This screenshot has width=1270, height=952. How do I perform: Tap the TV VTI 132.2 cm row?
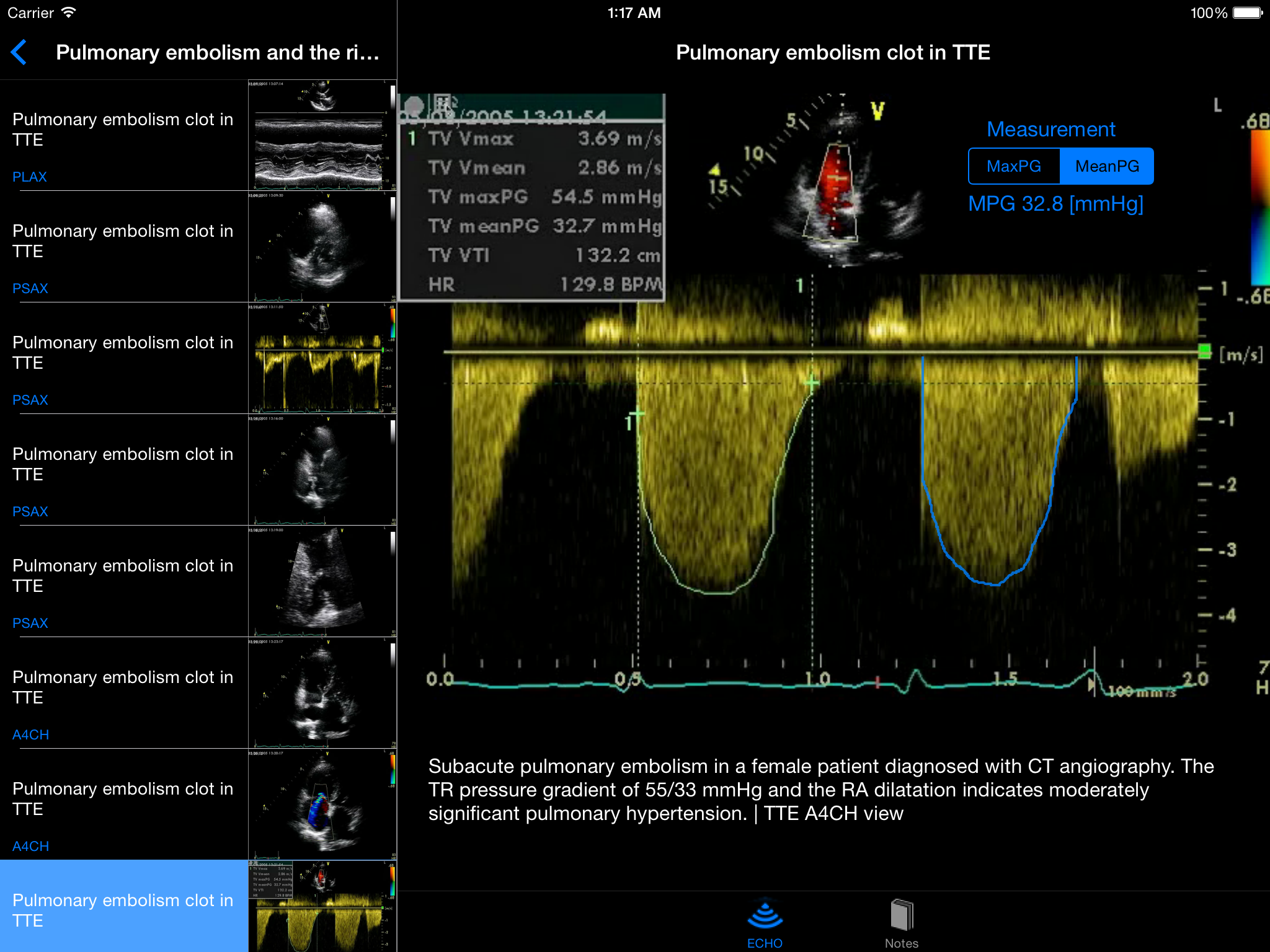544,255
